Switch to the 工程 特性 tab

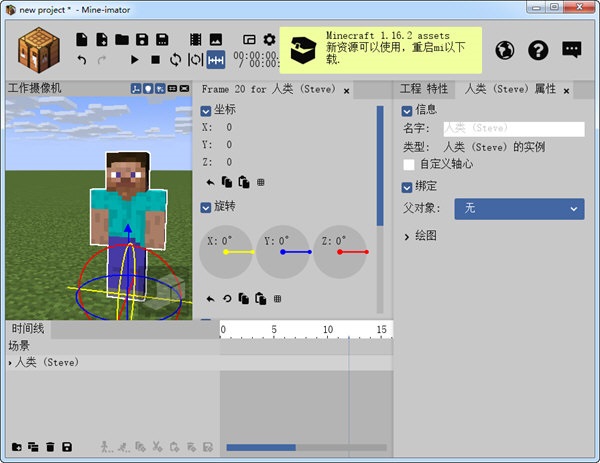[424, 89]
